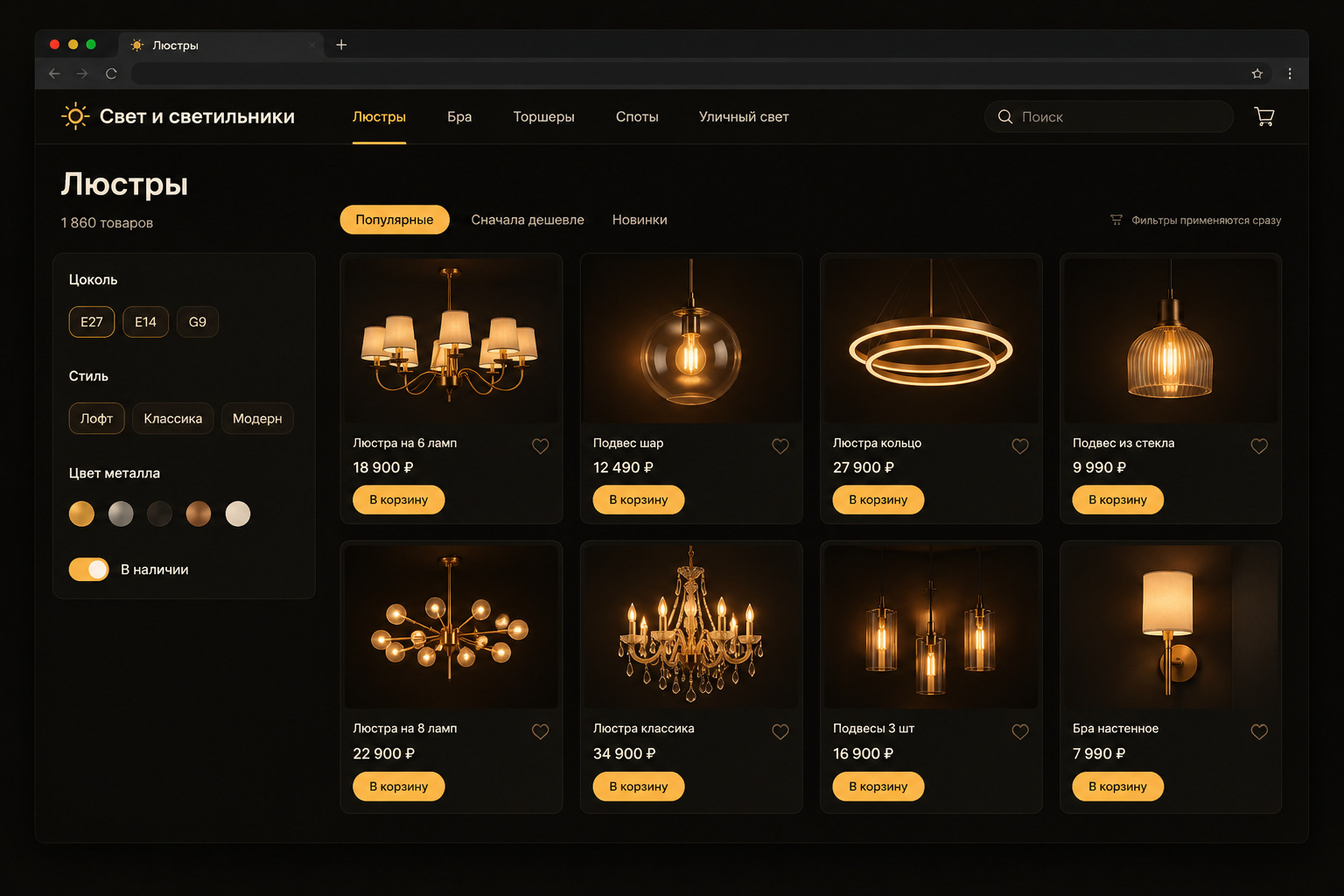Select black metal color swatch
The height and width of the screenshot is (896, 1344).
[x=159, y=514]
